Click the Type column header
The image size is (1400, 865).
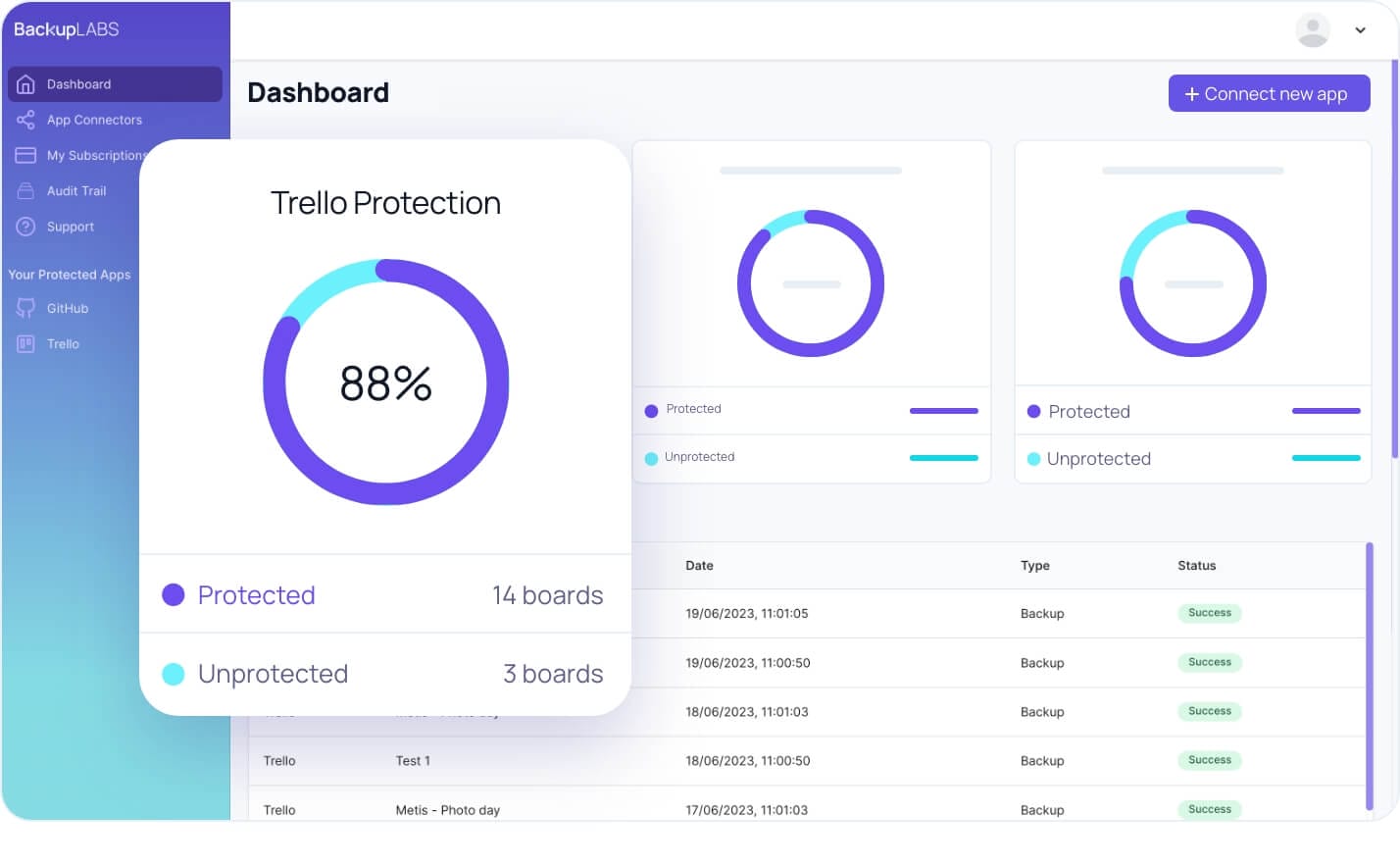click(x=1034, y=566)
